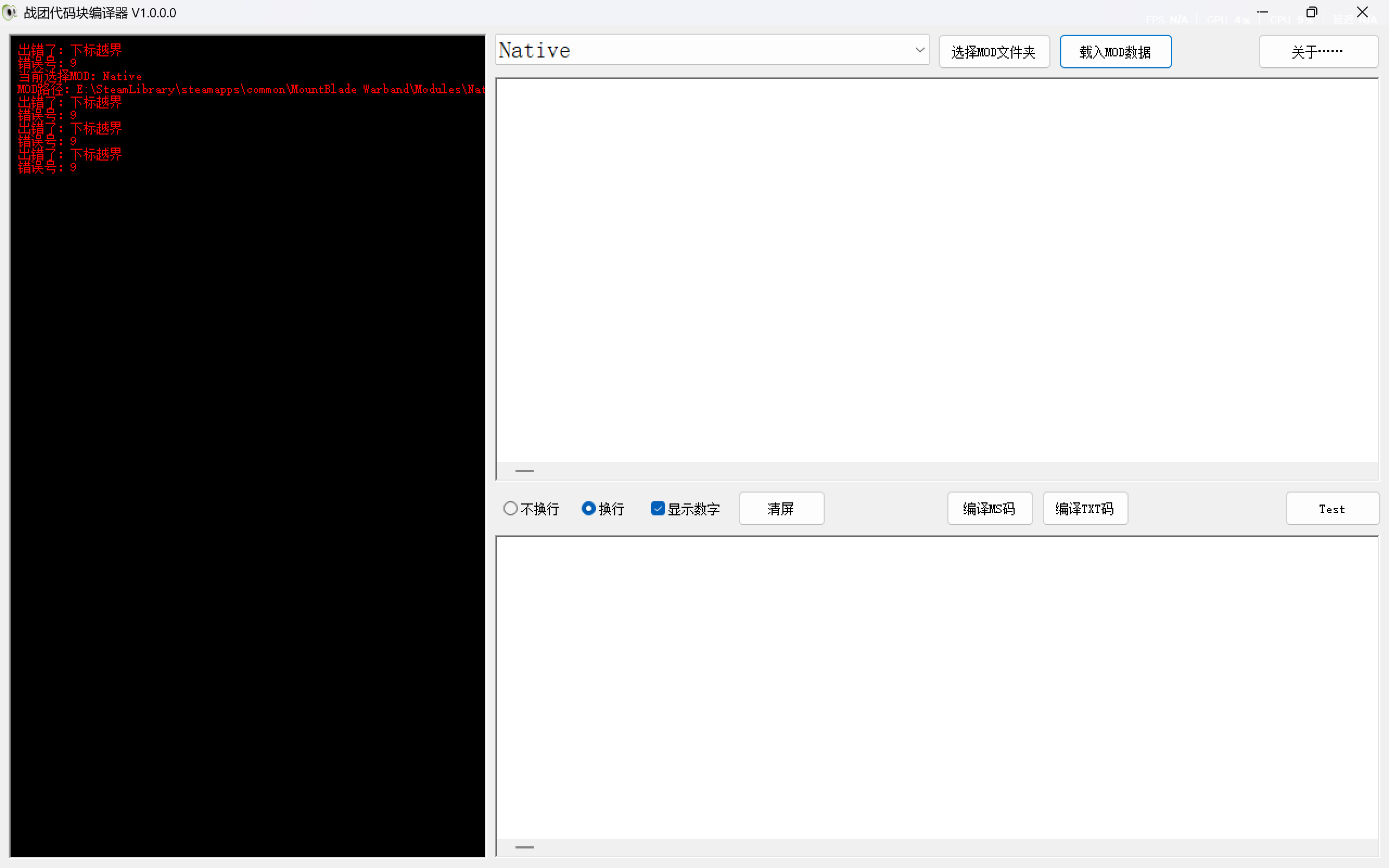The width and height of the screenshot is (1389, 868).
Task: Clear output with 清屏 button
Action: pyautogui.click(x=781, y=509)
